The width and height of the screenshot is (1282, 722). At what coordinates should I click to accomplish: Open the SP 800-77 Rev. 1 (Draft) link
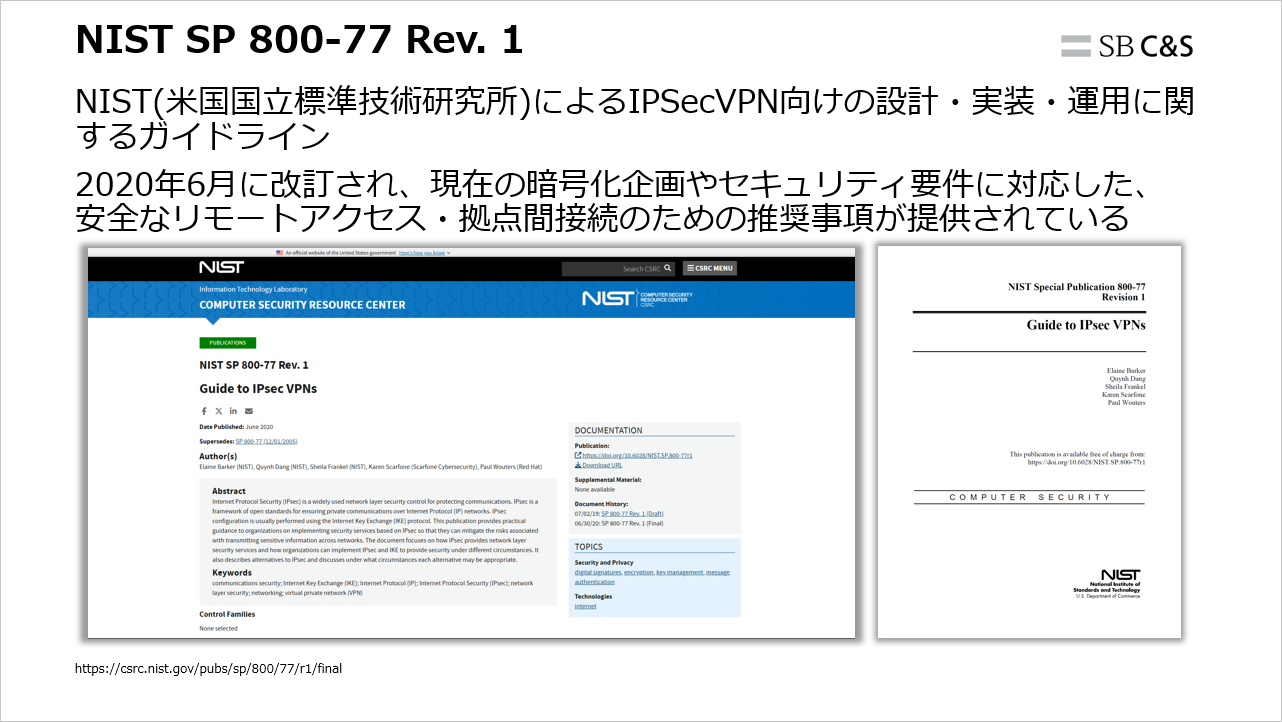633,514
